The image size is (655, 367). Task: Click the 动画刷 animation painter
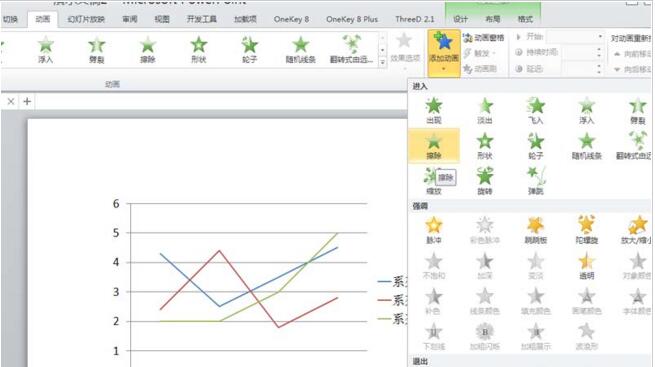pyautogui.click(x=480, y=68)
